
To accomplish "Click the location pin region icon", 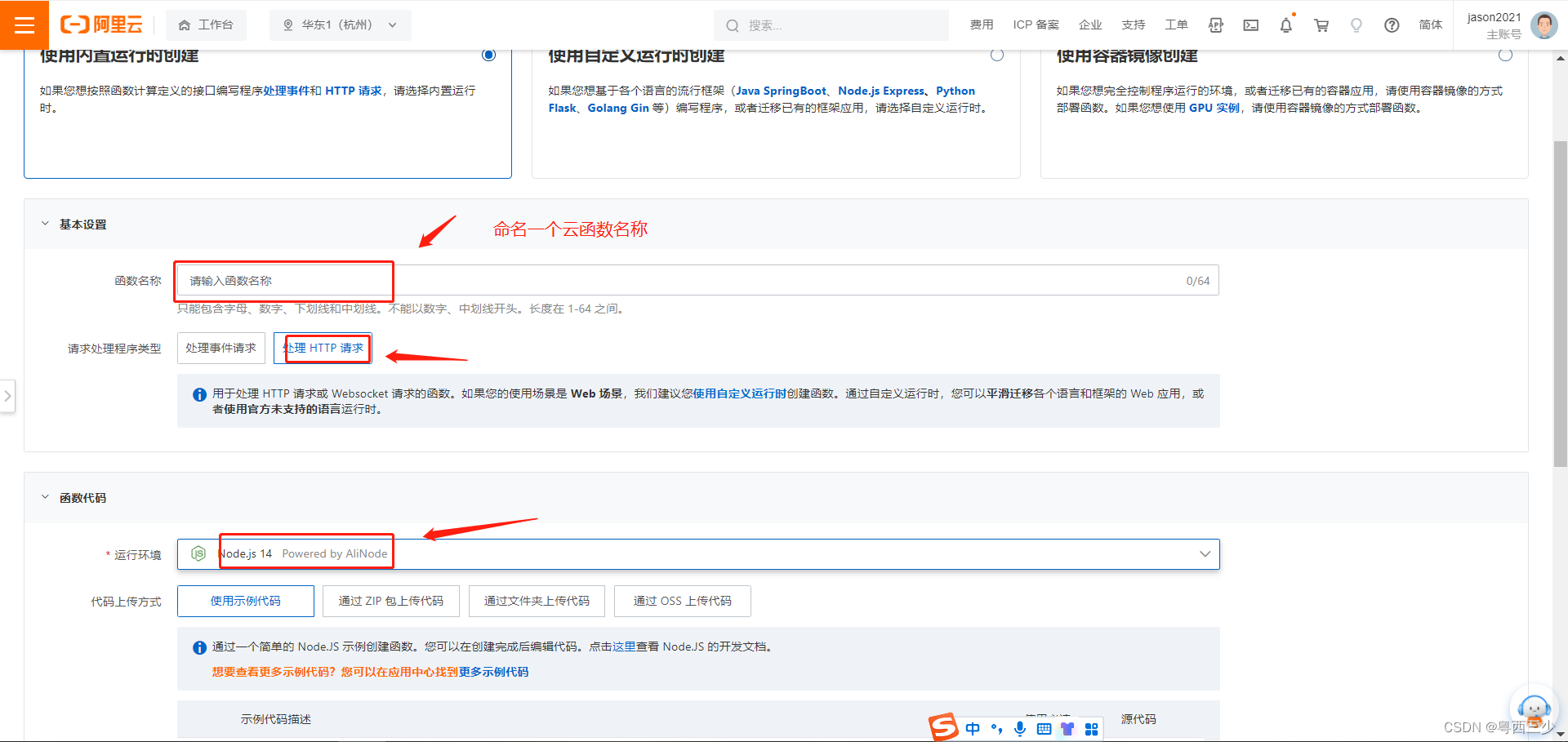I will coord(287,25).
